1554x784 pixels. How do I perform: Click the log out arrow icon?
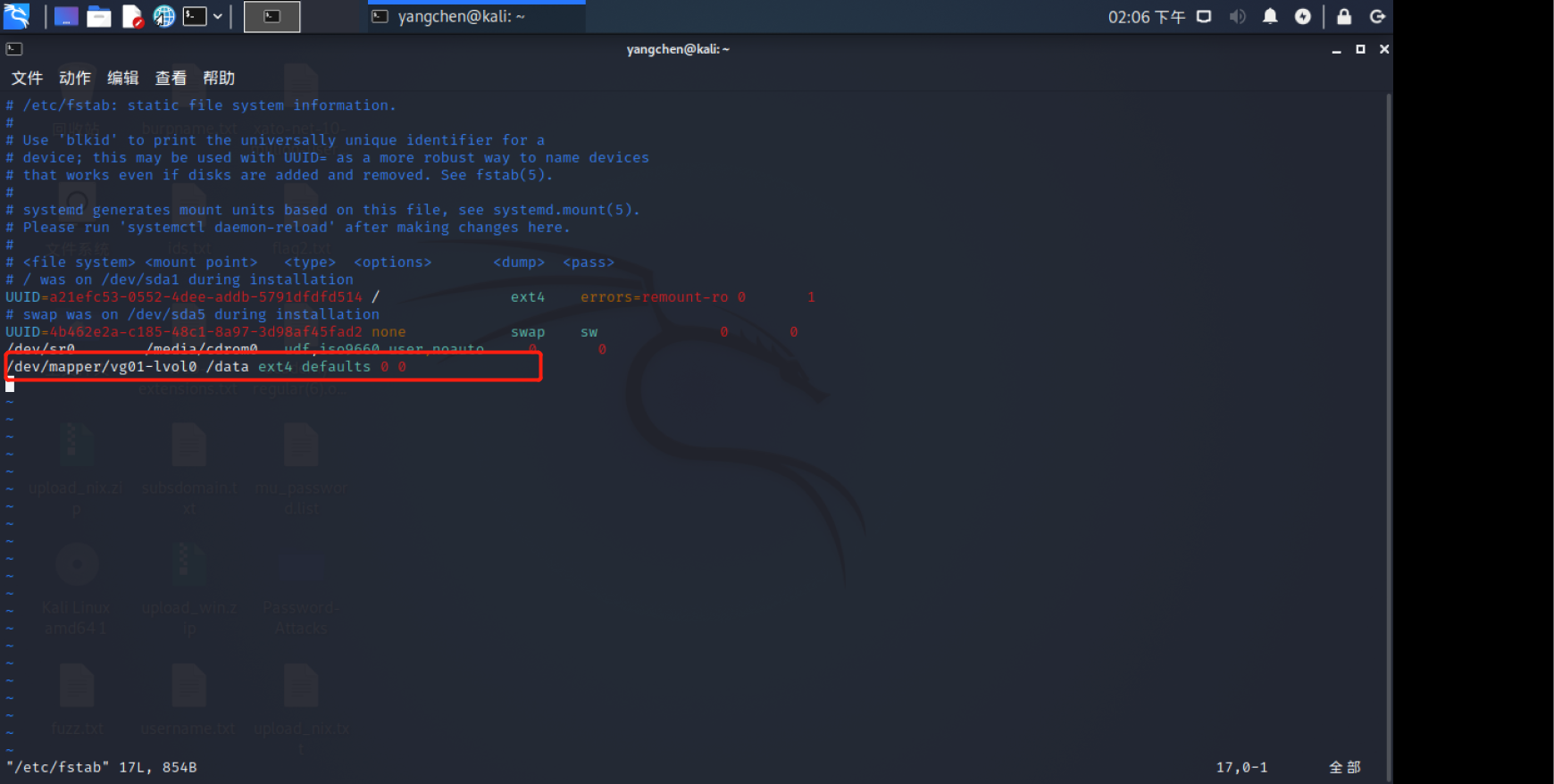click(1377, 16)
